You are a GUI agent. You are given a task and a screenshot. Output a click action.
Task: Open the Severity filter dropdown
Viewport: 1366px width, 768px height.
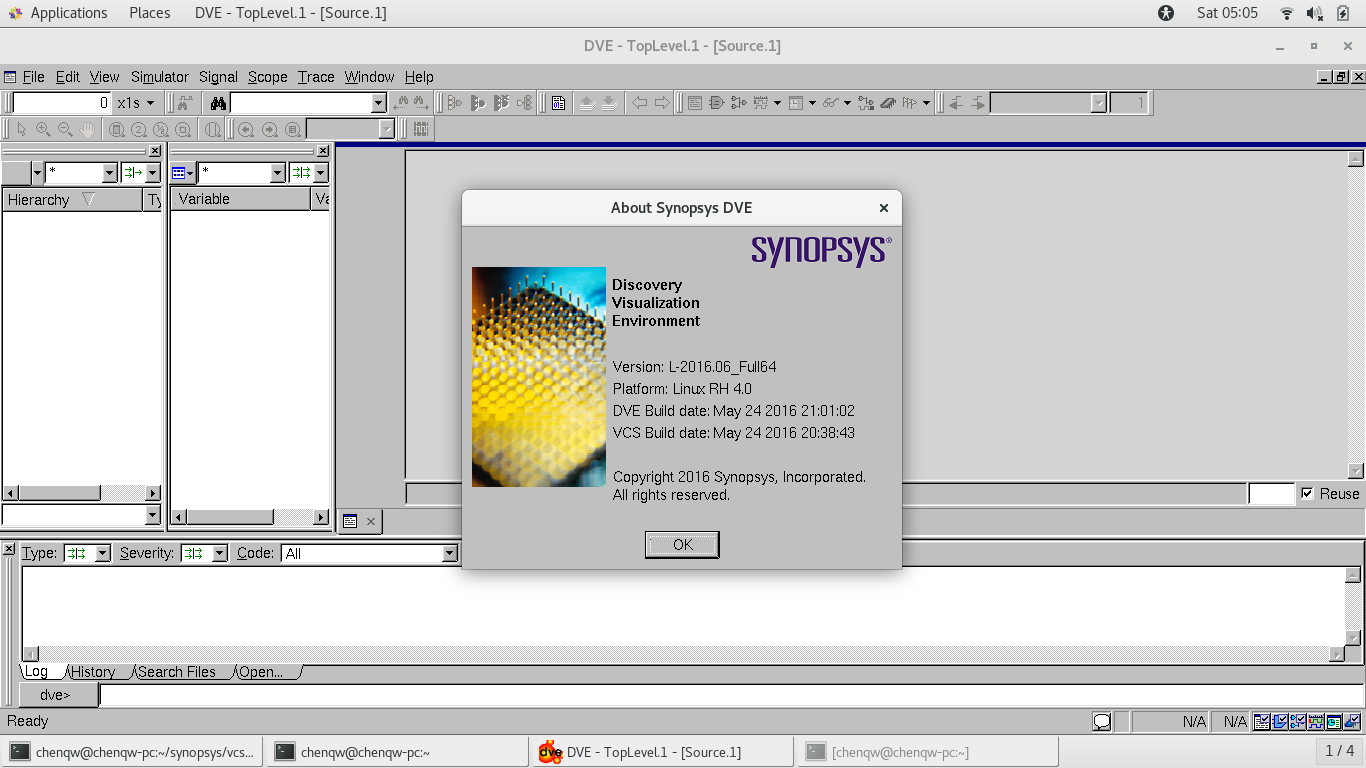pos(219,553)
